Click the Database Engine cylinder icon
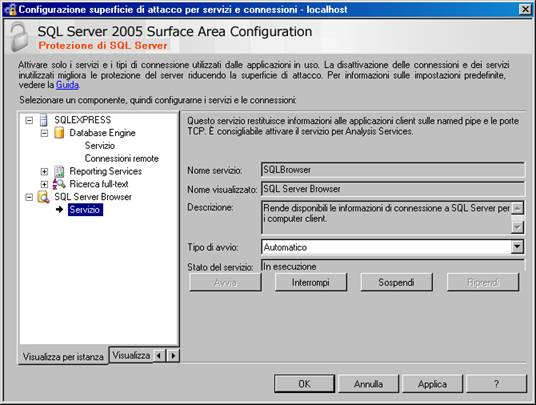536x405 pixels. [x=59, y=133]
